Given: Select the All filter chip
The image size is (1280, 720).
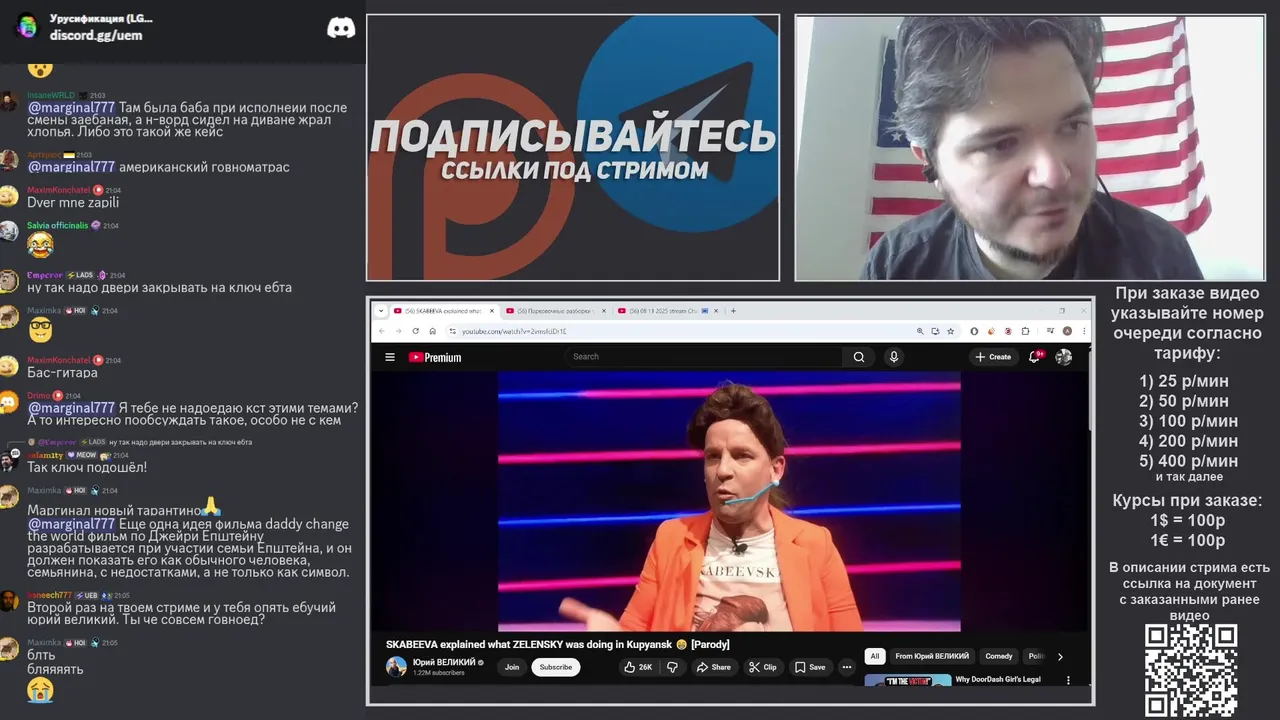Looking at the screenshot, I should 875,656.
